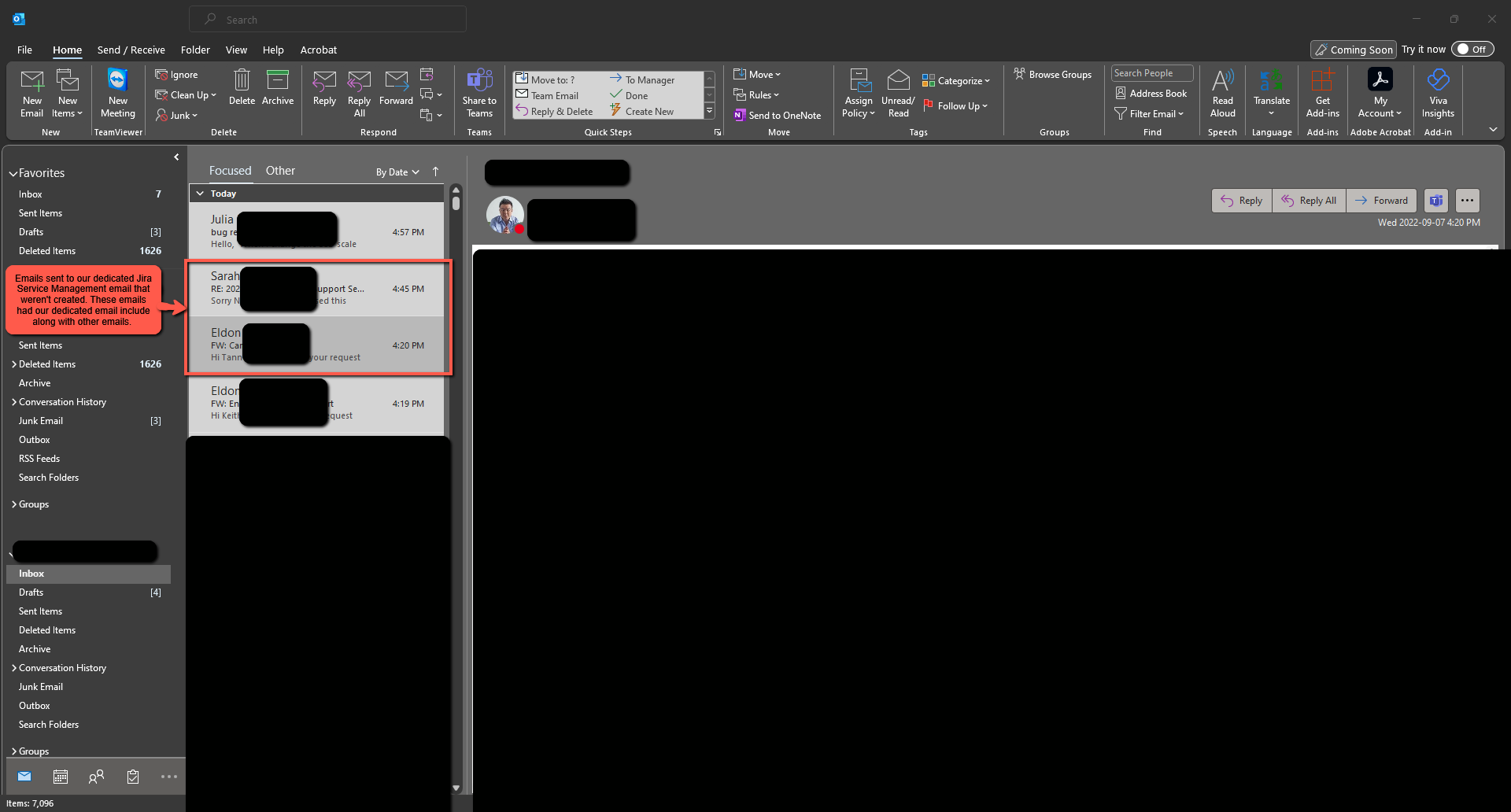
Task: Switch to the Folder ribbon tab
Action: click(x=195, y=50)
